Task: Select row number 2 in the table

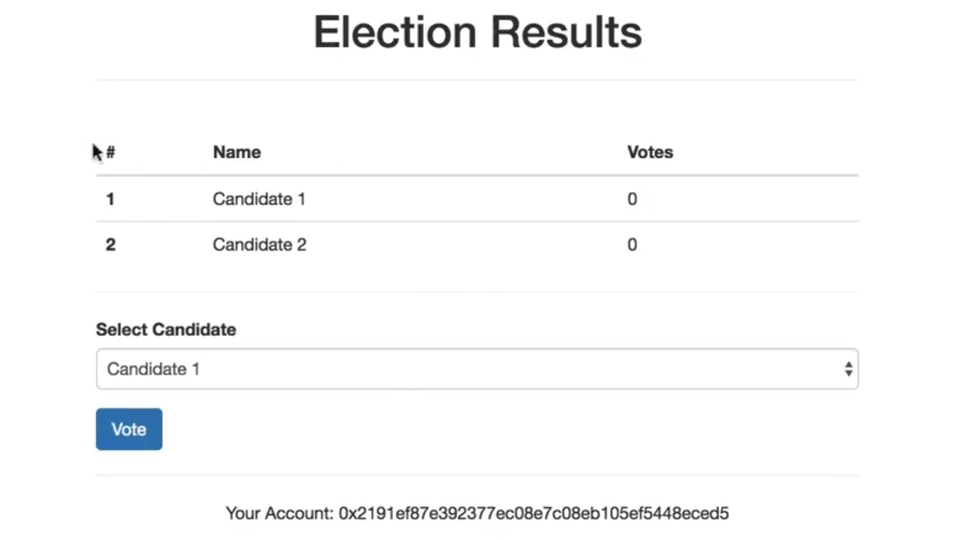Action: (x=110, y=245)
